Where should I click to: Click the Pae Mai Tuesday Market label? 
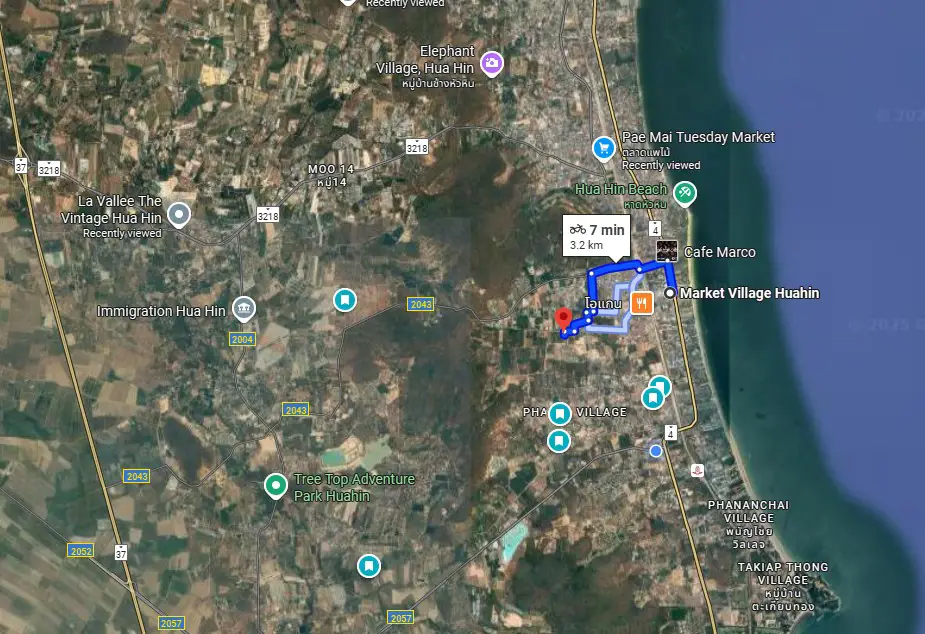[x=698, y=137]
